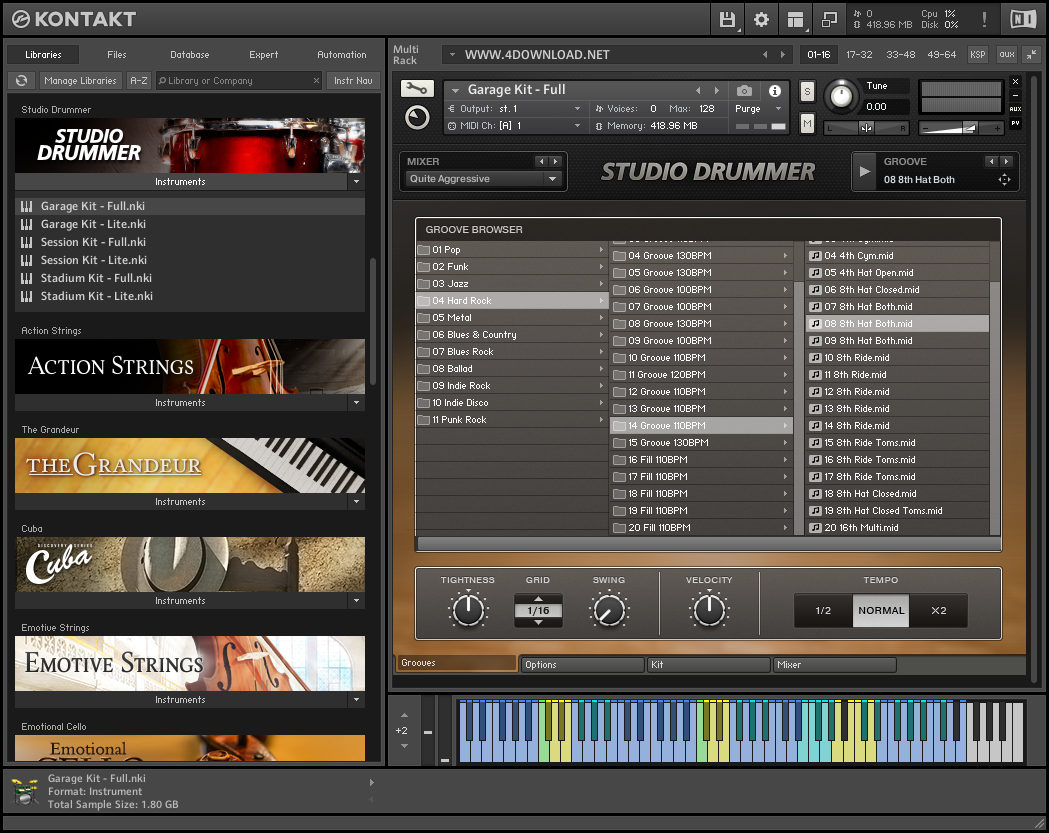
Task: Open the multi rack name dropdown arrow
Action: click(x=452, y=55)
